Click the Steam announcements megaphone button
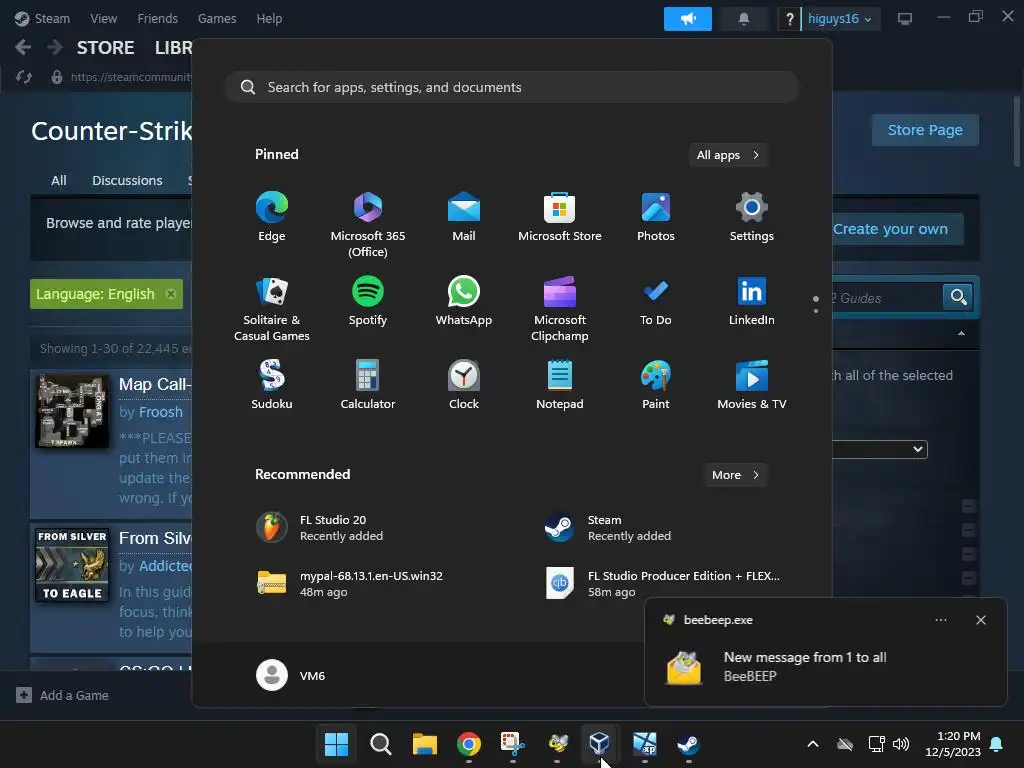 pos(688,19)
